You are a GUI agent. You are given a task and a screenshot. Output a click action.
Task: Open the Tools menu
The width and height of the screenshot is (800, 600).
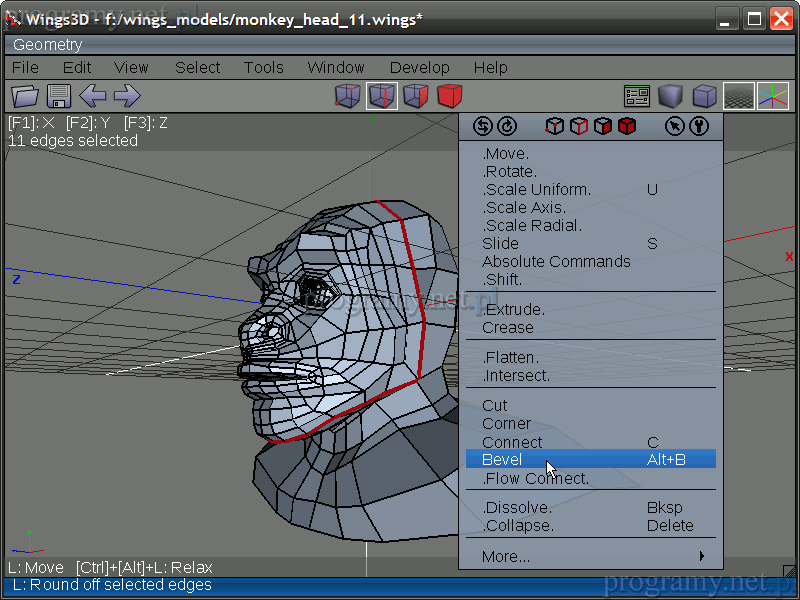[263, 68]
